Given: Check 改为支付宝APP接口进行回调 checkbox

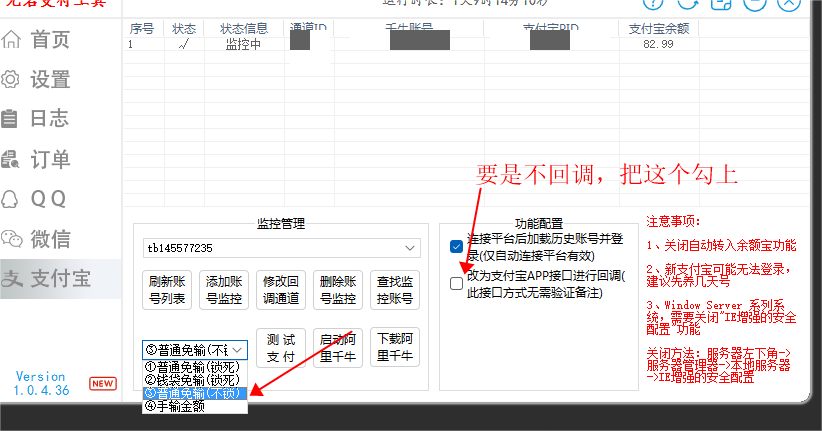Looking at the screenshot, I should coord(456,284).
